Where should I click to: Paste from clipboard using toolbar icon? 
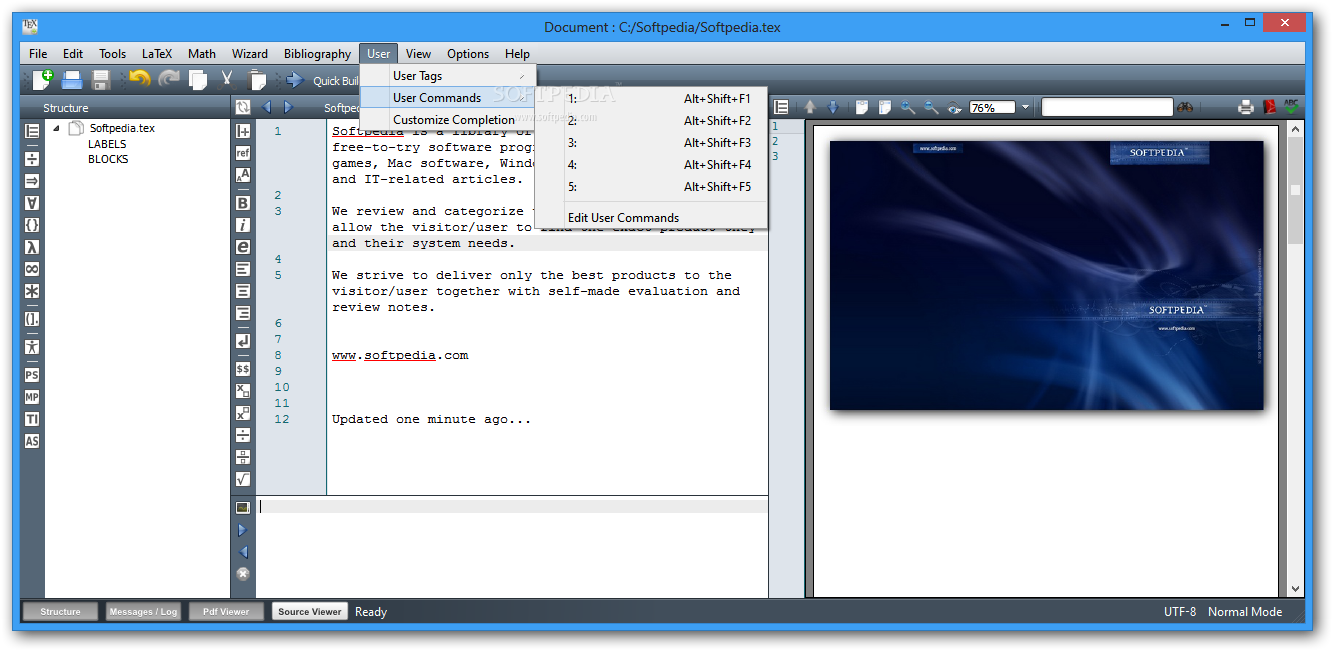point(257,80)
